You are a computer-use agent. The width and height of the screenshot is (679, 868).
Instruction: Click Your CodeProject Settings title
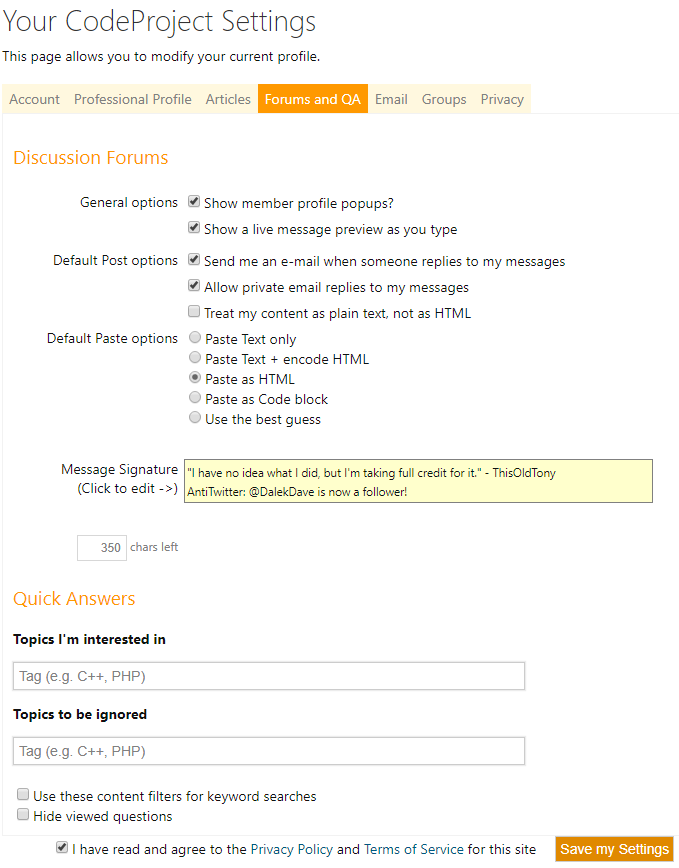159,22
